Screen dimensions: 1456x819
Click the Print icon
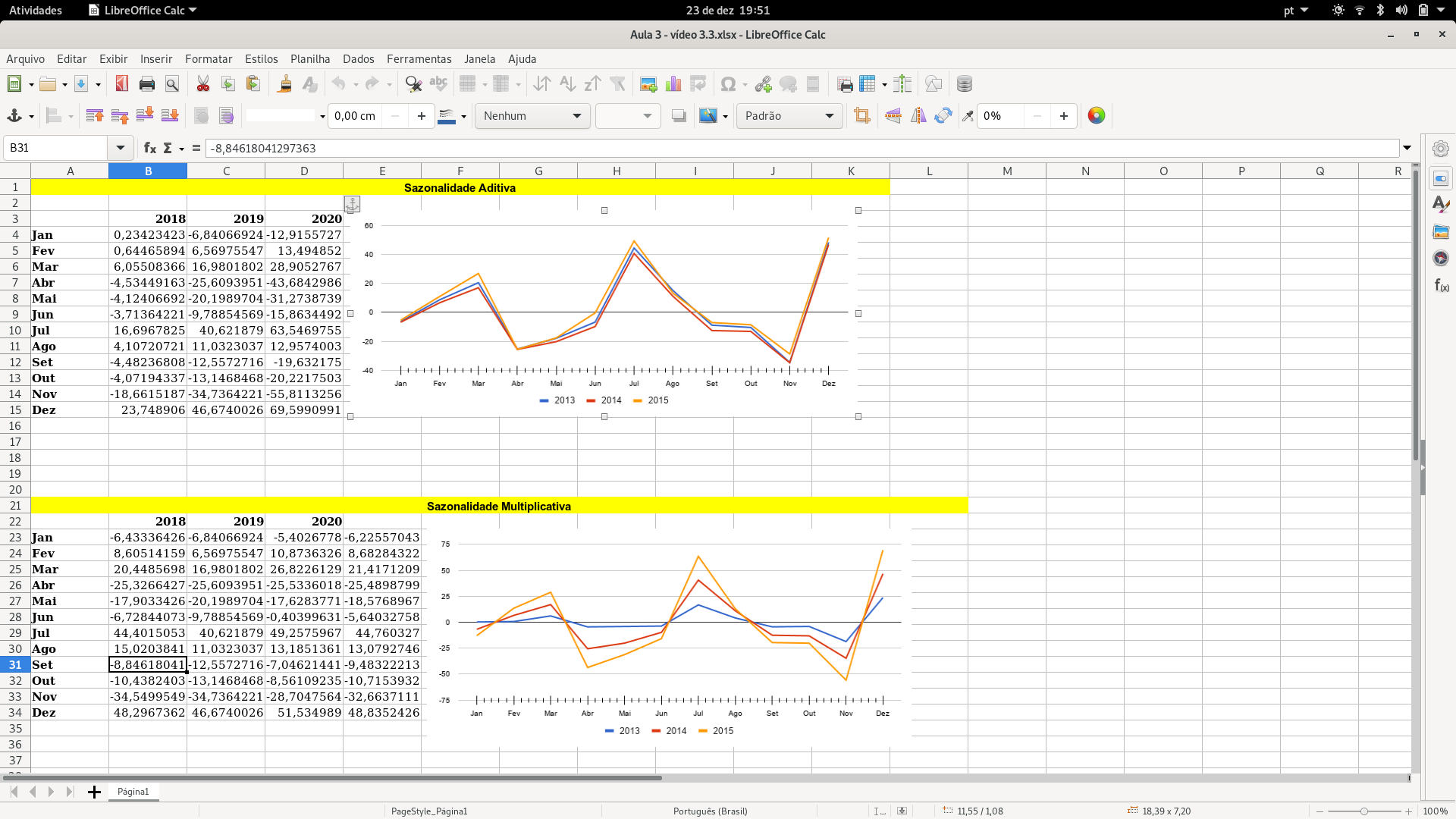pos(147,84)
